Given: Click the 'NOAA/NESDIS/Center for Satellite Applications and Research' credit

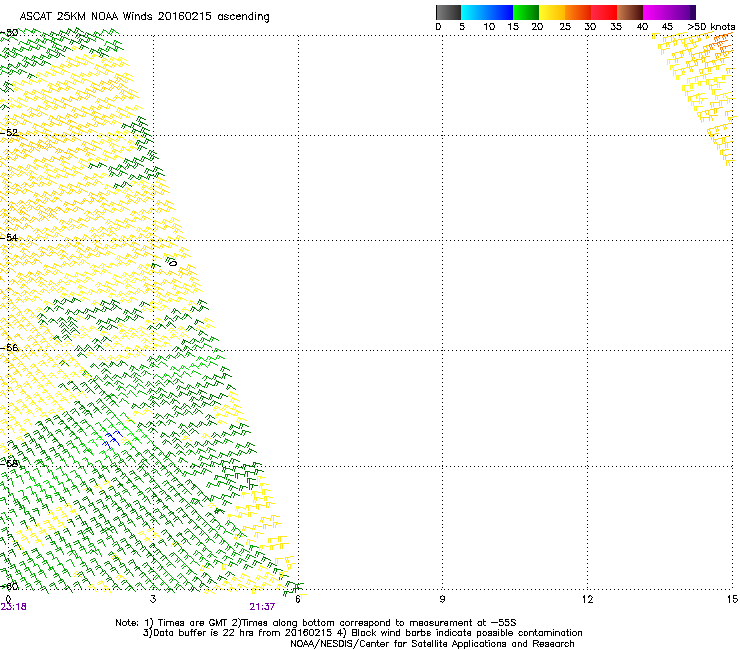Looking at the screenshot, I should click(x=432, y=644).
